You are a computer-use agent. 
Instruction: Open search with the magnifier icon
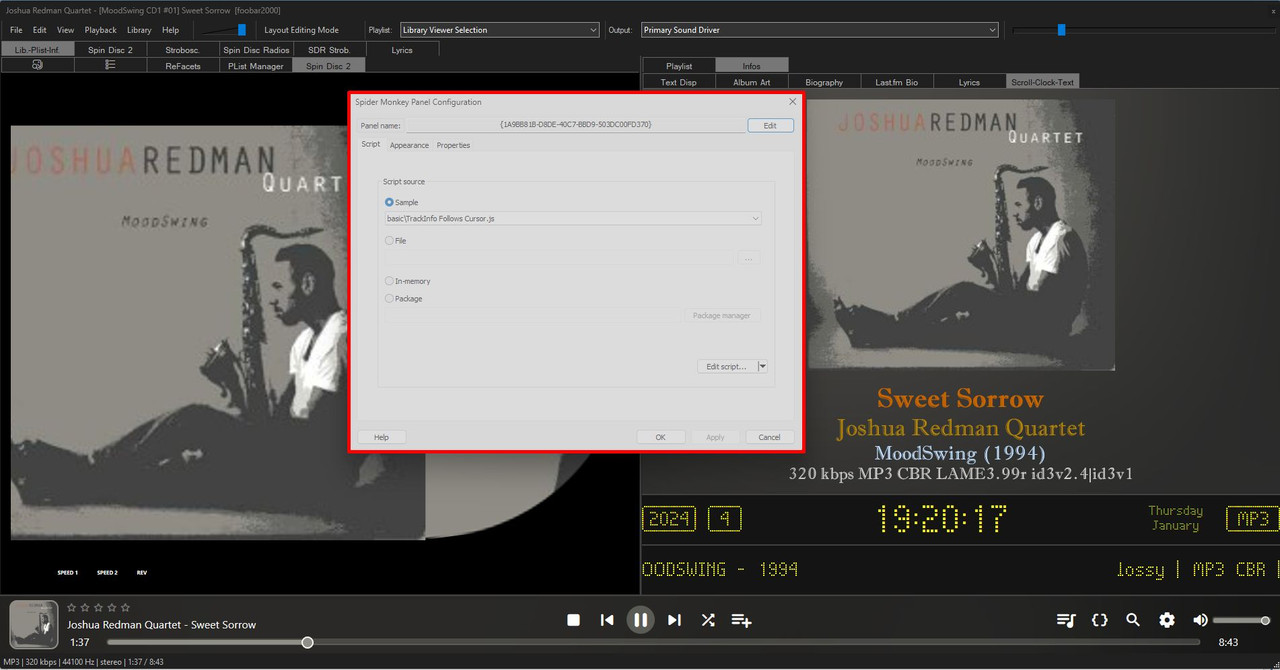1133,620
